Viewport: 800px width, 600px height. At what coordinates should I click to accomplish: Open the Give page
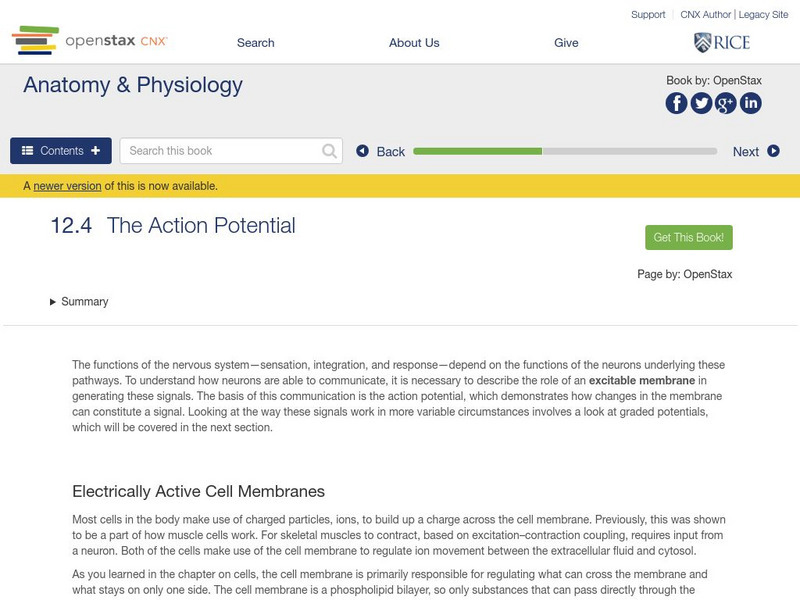pos(567,43)
